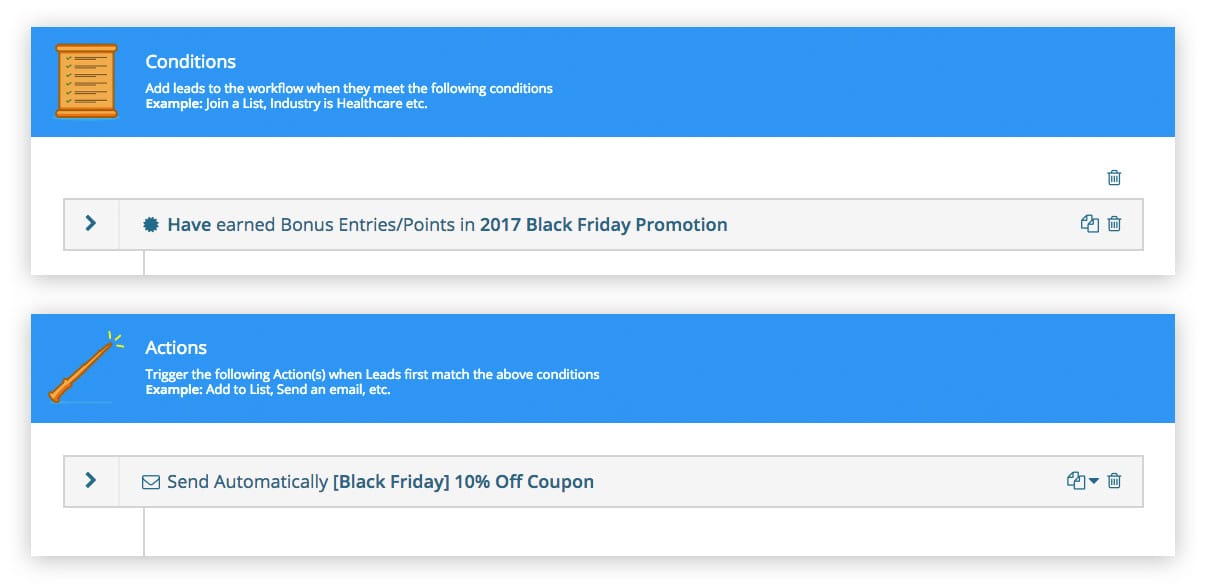This screenshot has height=583, width=1206.
Task: Expand the Bonus Entries condition row chevron
Action: [91, 224]
